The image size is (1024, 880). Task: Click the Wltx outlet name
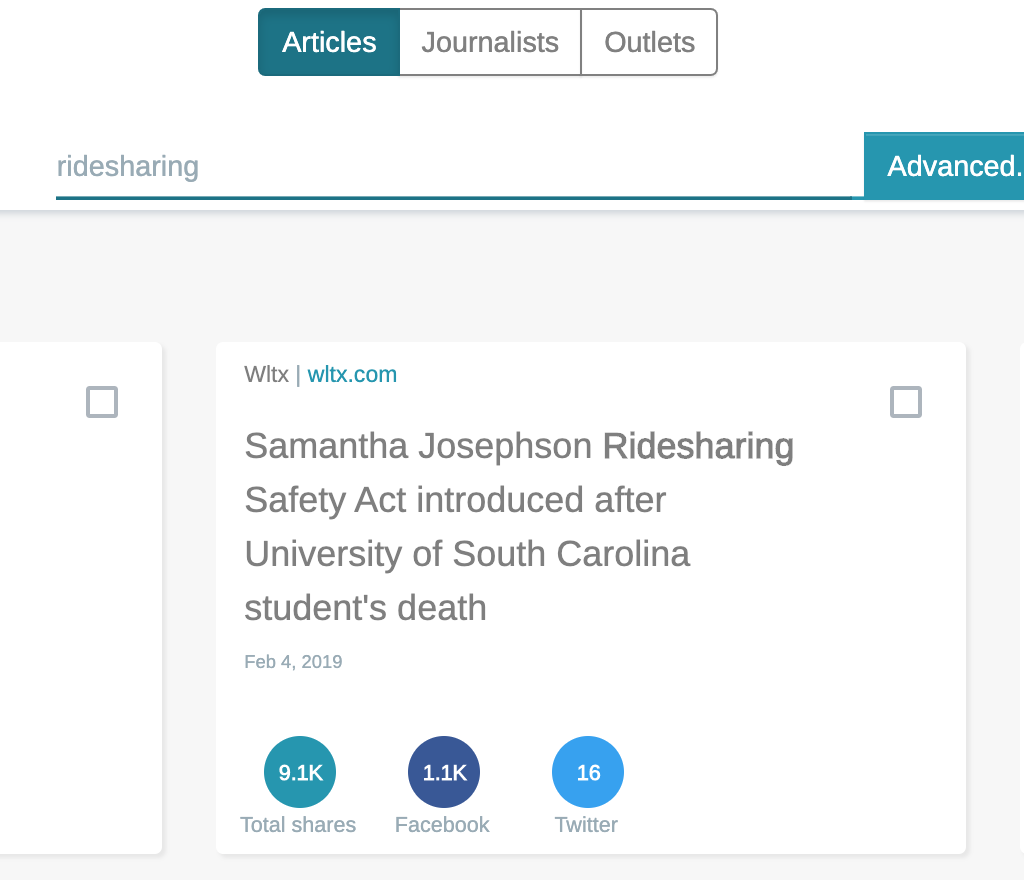pos(266,375)
